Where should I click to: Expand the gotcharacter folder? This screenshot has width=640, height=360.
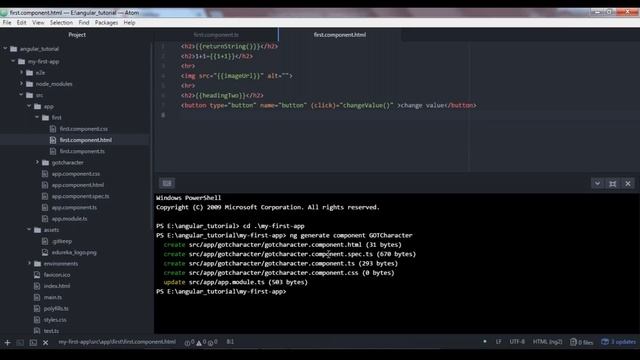coord(37,162)
